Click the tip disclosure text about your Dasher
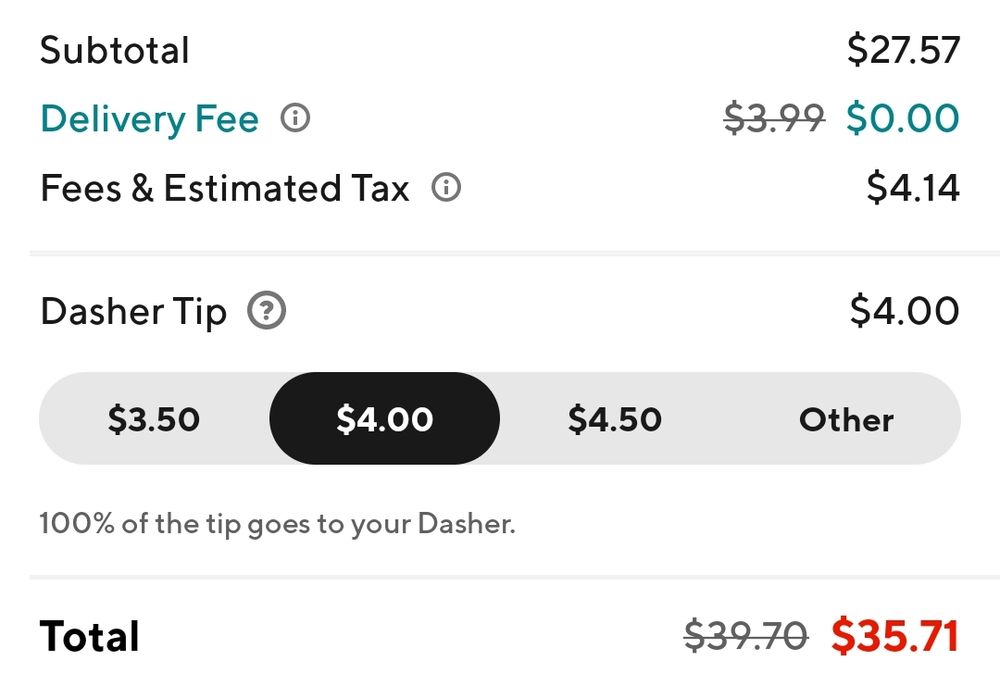The image size is (1000, 684). [277, 522]
